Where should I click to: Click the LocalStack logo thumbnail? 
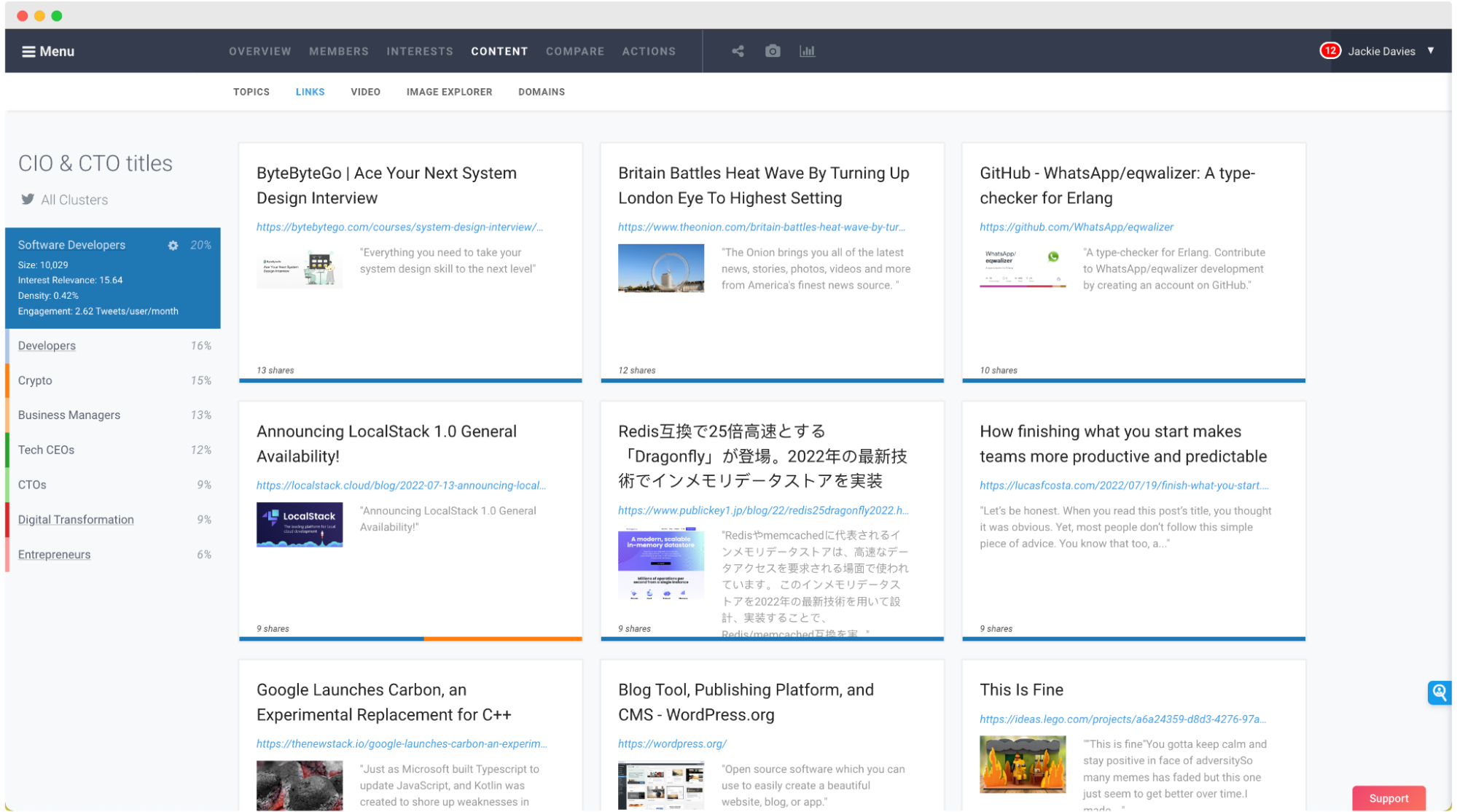300,525
